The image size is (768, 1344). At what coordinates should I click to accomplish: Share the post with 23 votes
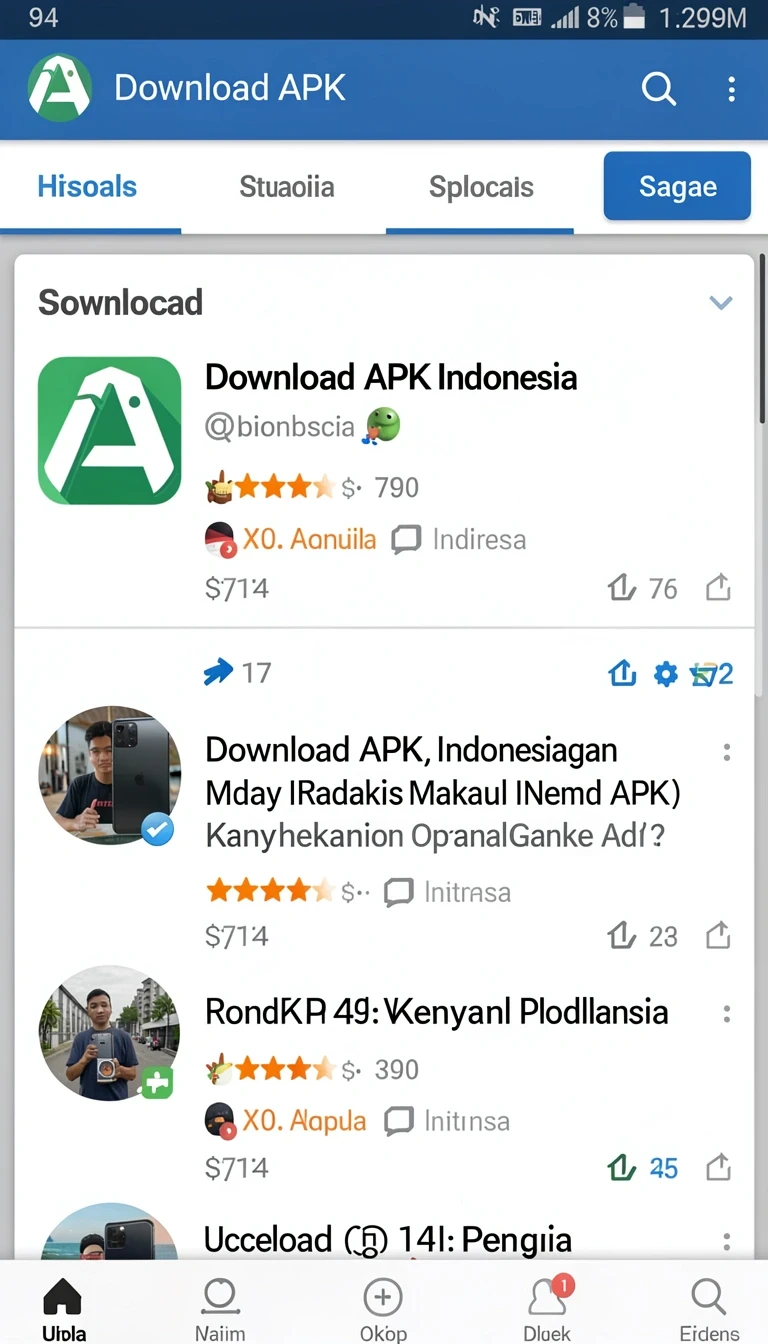(x=718, y=936)
